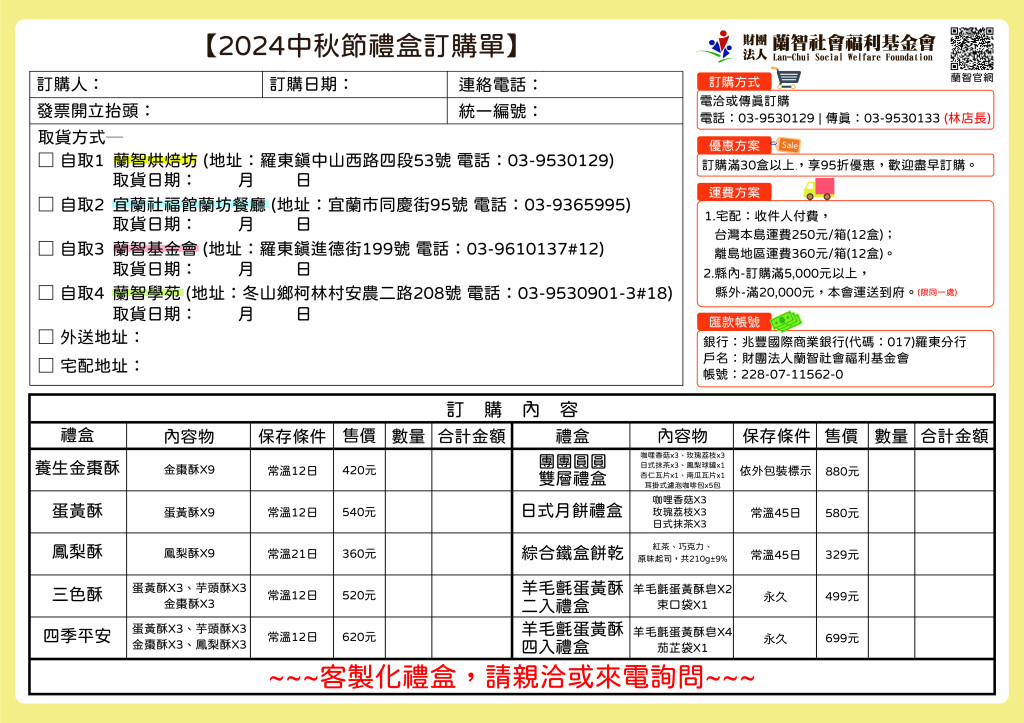The image size is (1024, 723).
Task: Click the cash icon beside 匯款帳號
Action: [x=786, y=321]
